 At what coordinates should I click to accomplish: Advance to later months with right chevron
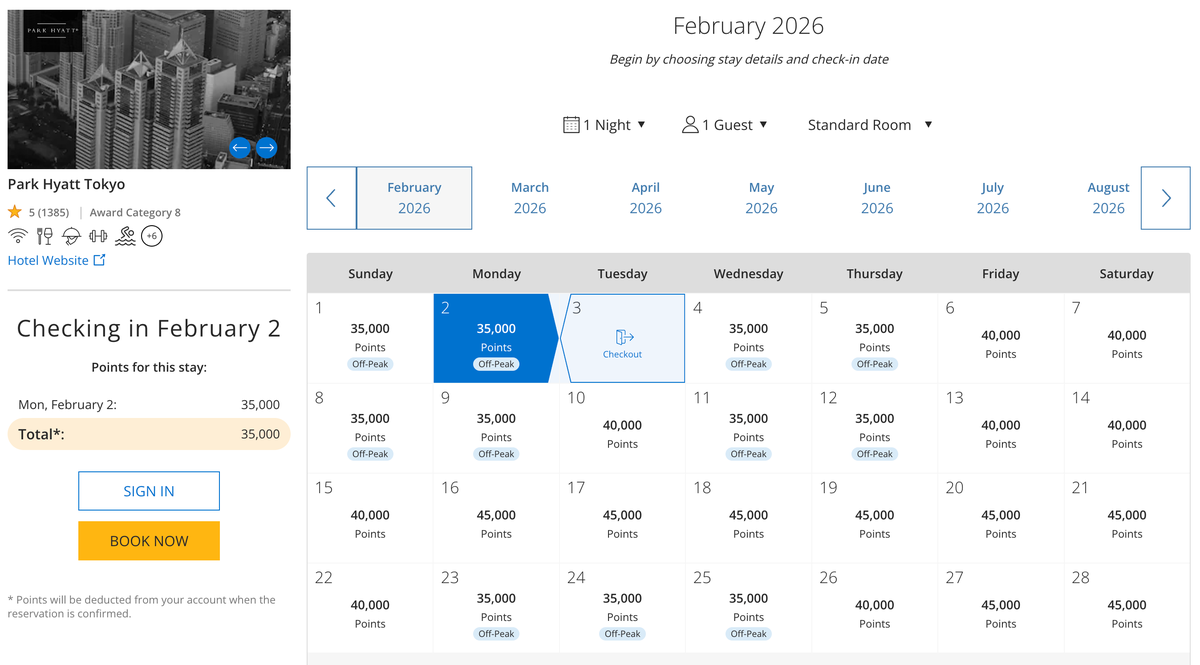click(1166, 198)
